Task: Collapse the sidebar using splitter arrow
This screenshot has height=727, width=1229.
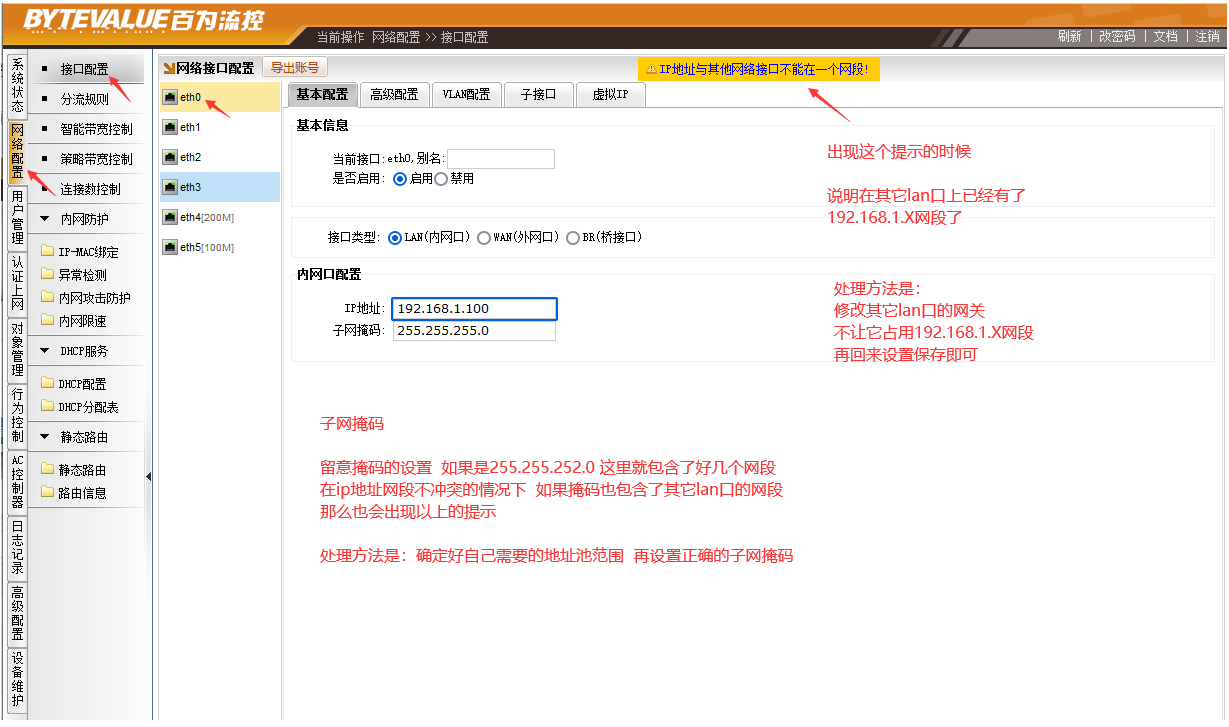Action: pos(149,477)
